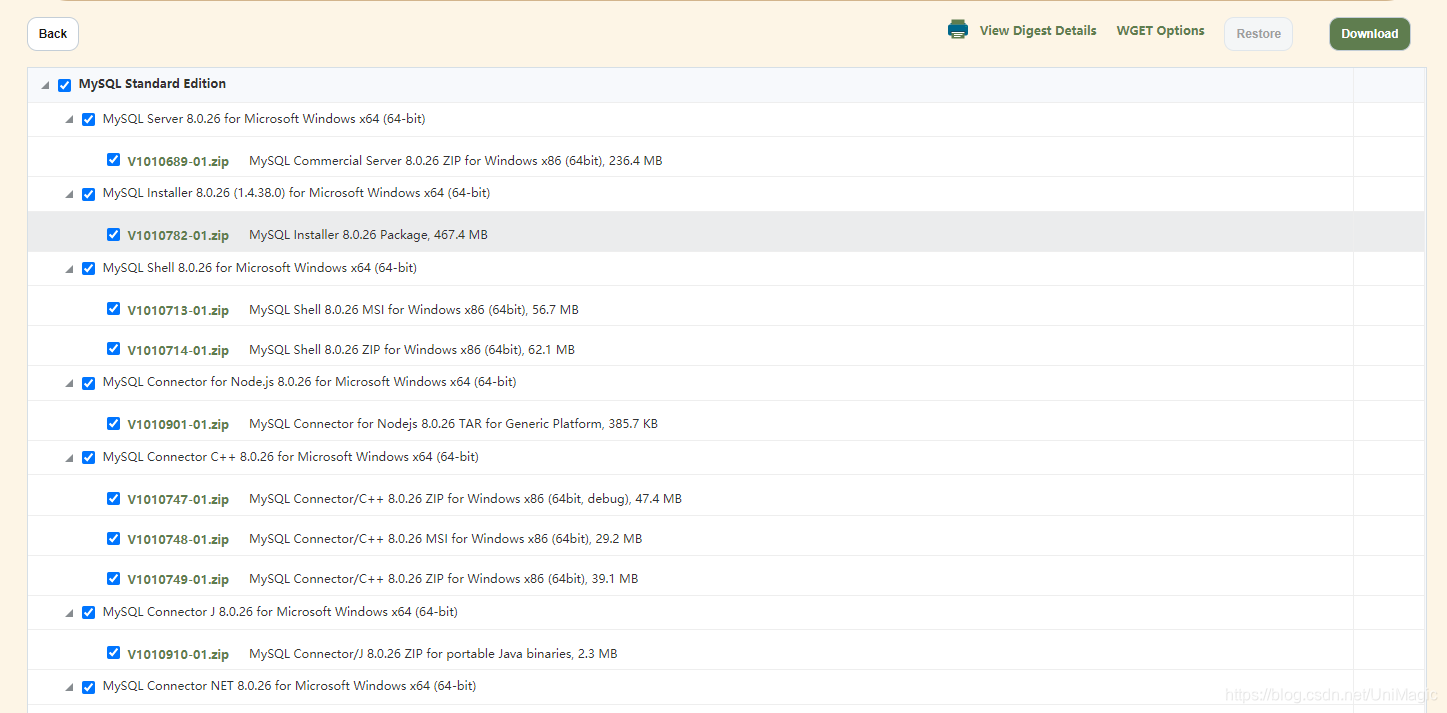The image size is (1447, 713).
Task: Open View Digest Details link
Action: 1038,31
